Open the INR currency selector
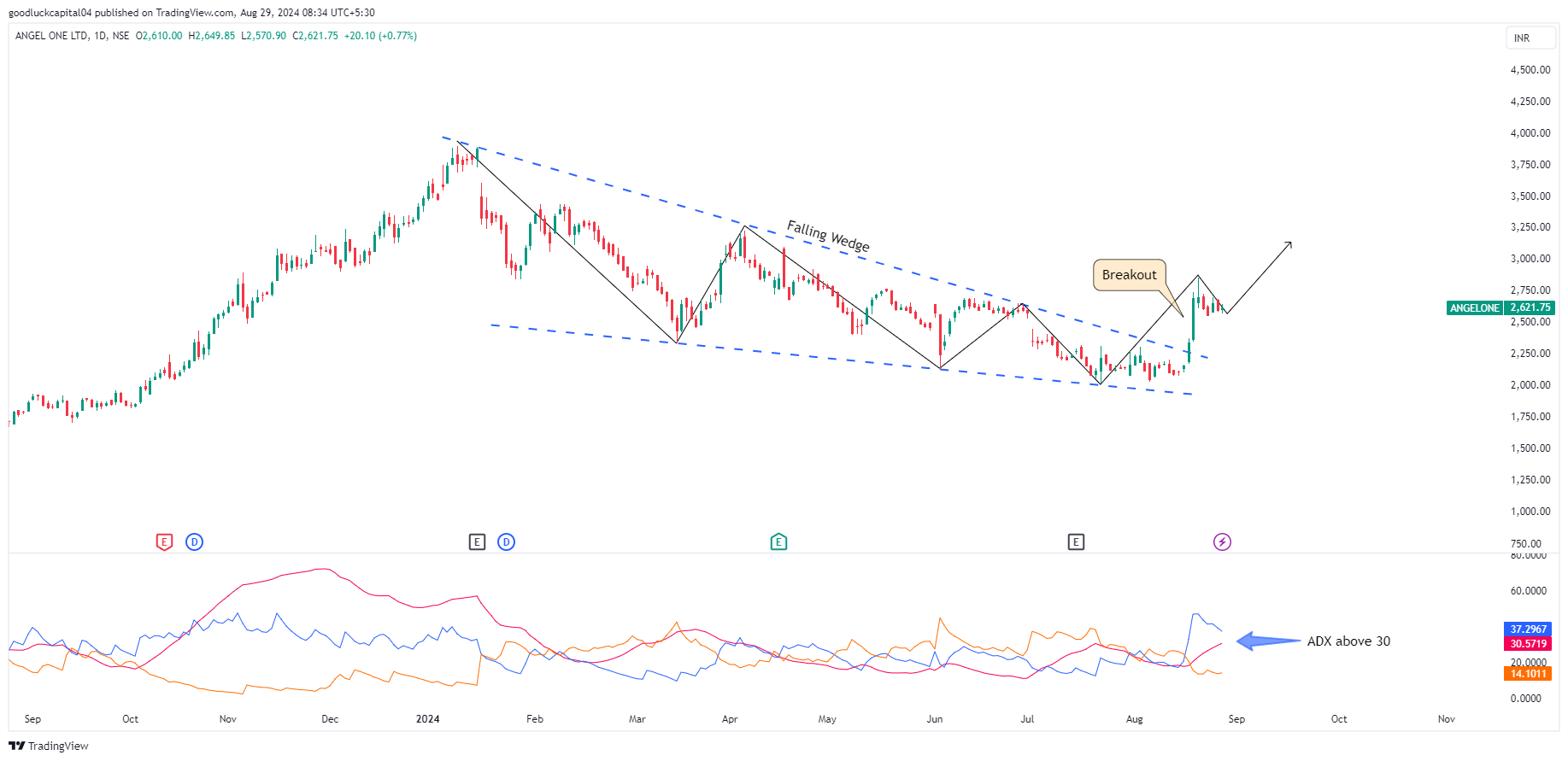 click(x=1530, y=38)
